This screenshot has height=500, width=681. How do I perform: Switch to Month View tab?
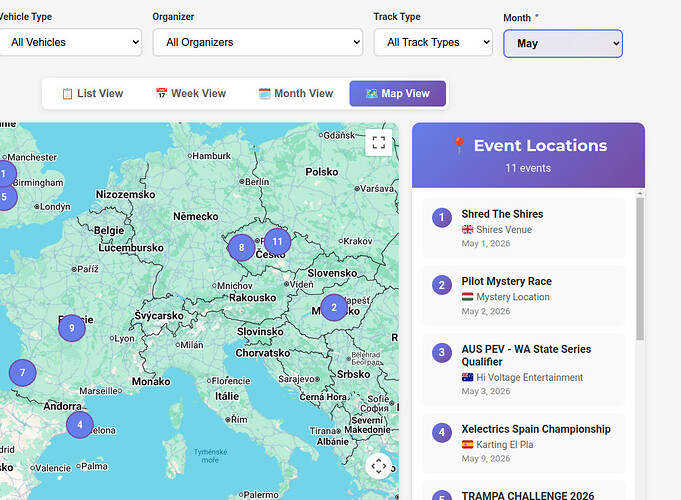tap(295, 94)
